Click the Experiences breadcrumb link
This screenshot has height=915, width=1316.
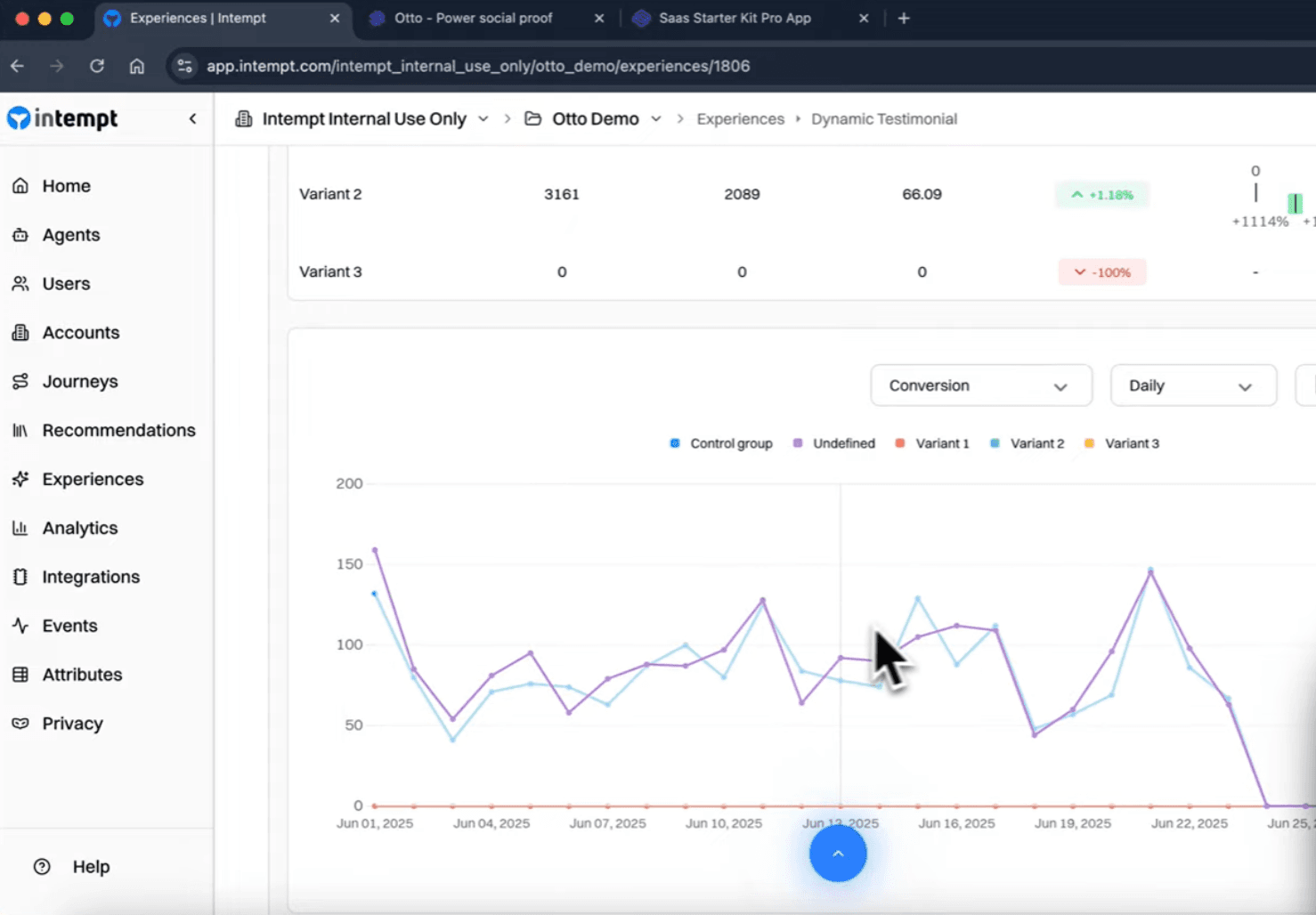click(x=740, y=119)
